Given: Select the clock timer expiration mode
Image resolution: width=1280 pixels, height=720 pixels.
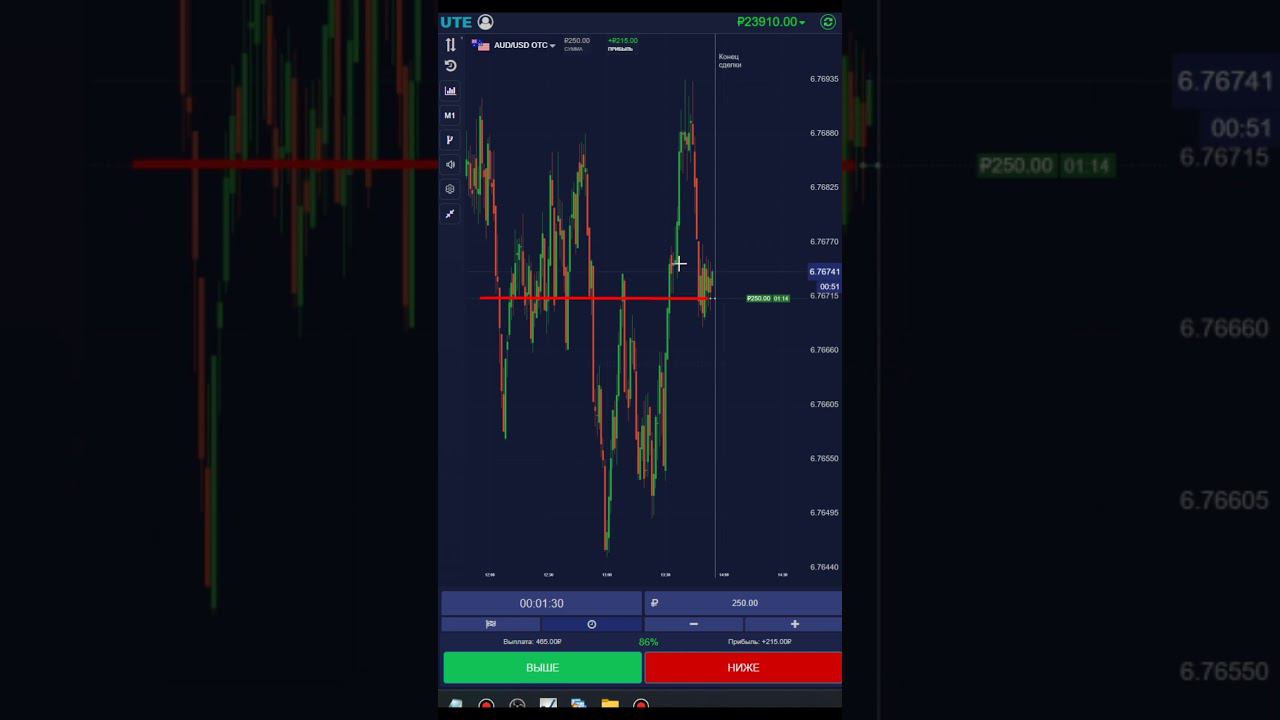Looking at the screenshot, I should pos(591,624).
